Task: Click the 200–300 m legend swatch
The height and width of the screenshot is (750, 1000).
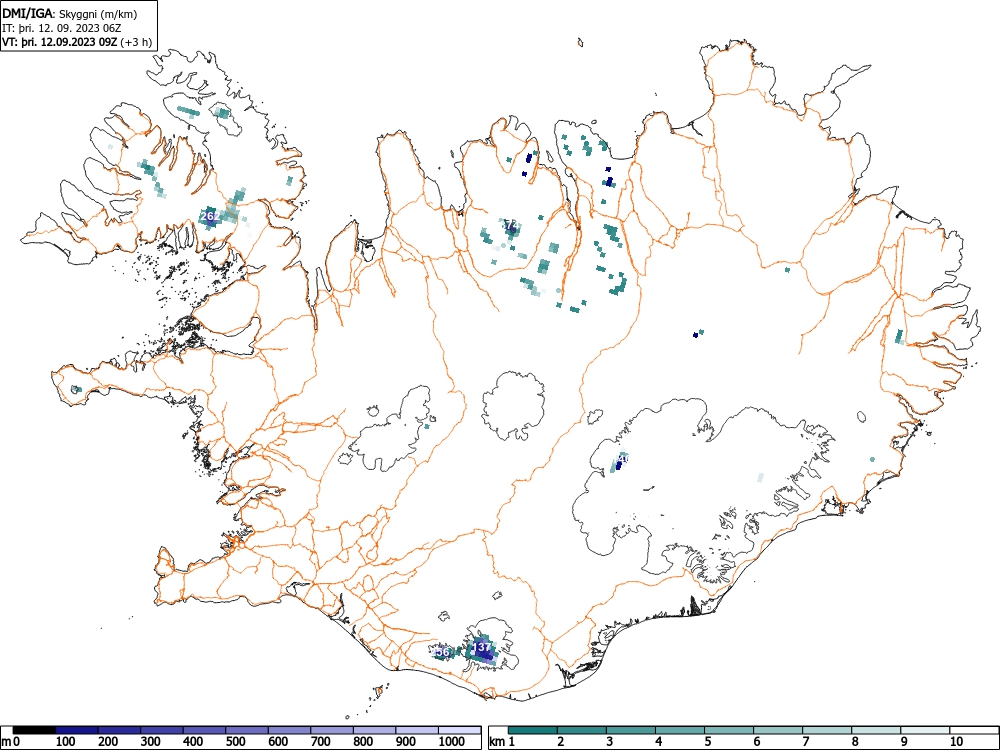Action: 119,730
